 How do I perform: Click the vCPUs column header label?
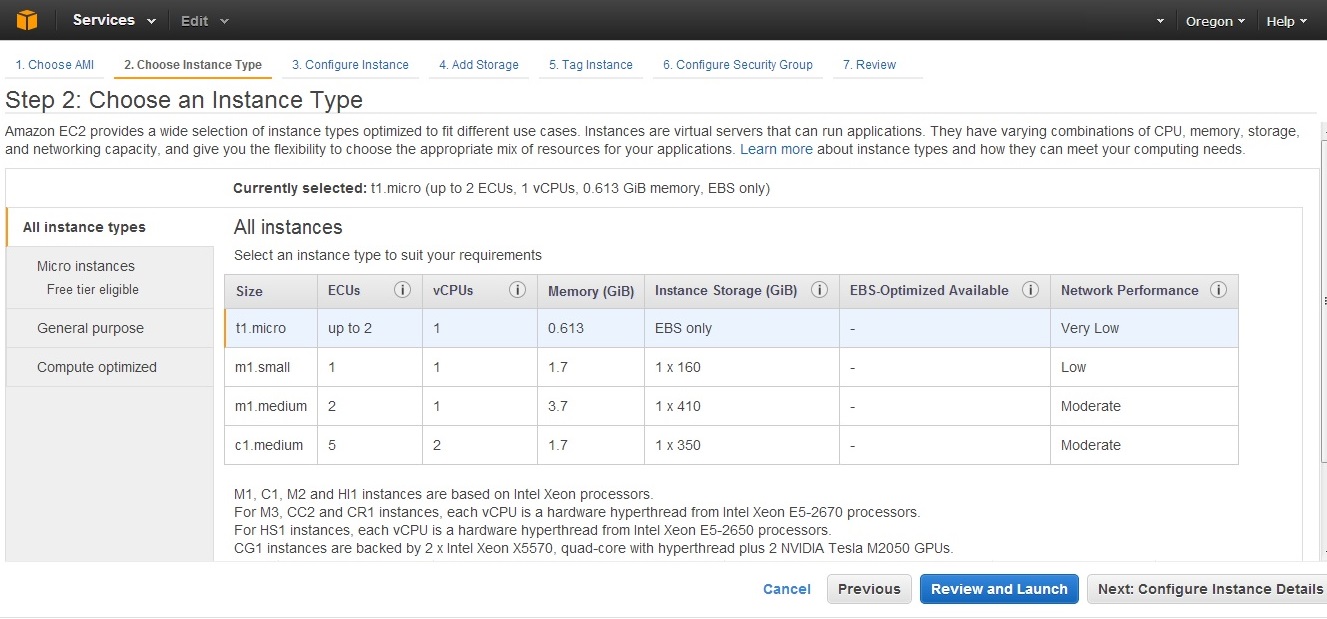tap(453, 291)
